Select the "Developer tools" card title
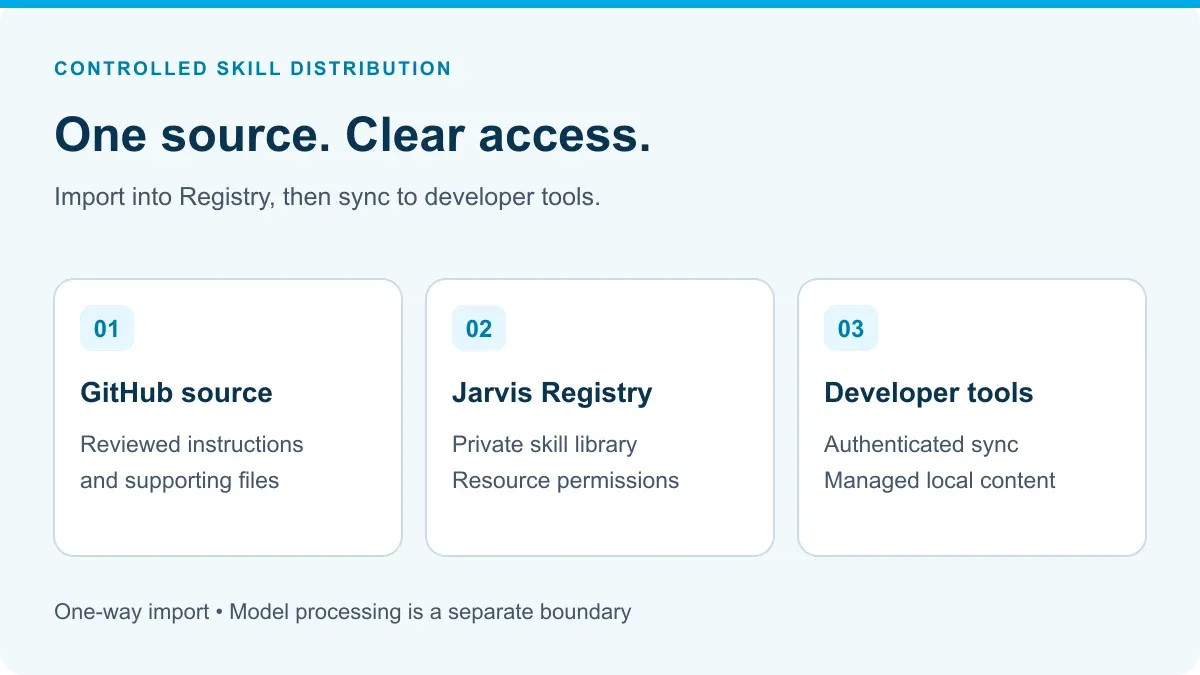 pos(928,393)
